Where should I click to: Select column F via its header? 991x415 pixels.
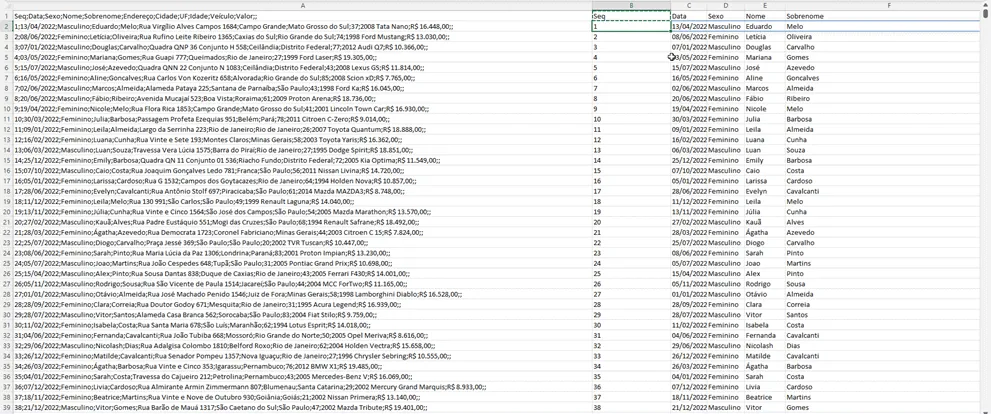coord(888,6)
